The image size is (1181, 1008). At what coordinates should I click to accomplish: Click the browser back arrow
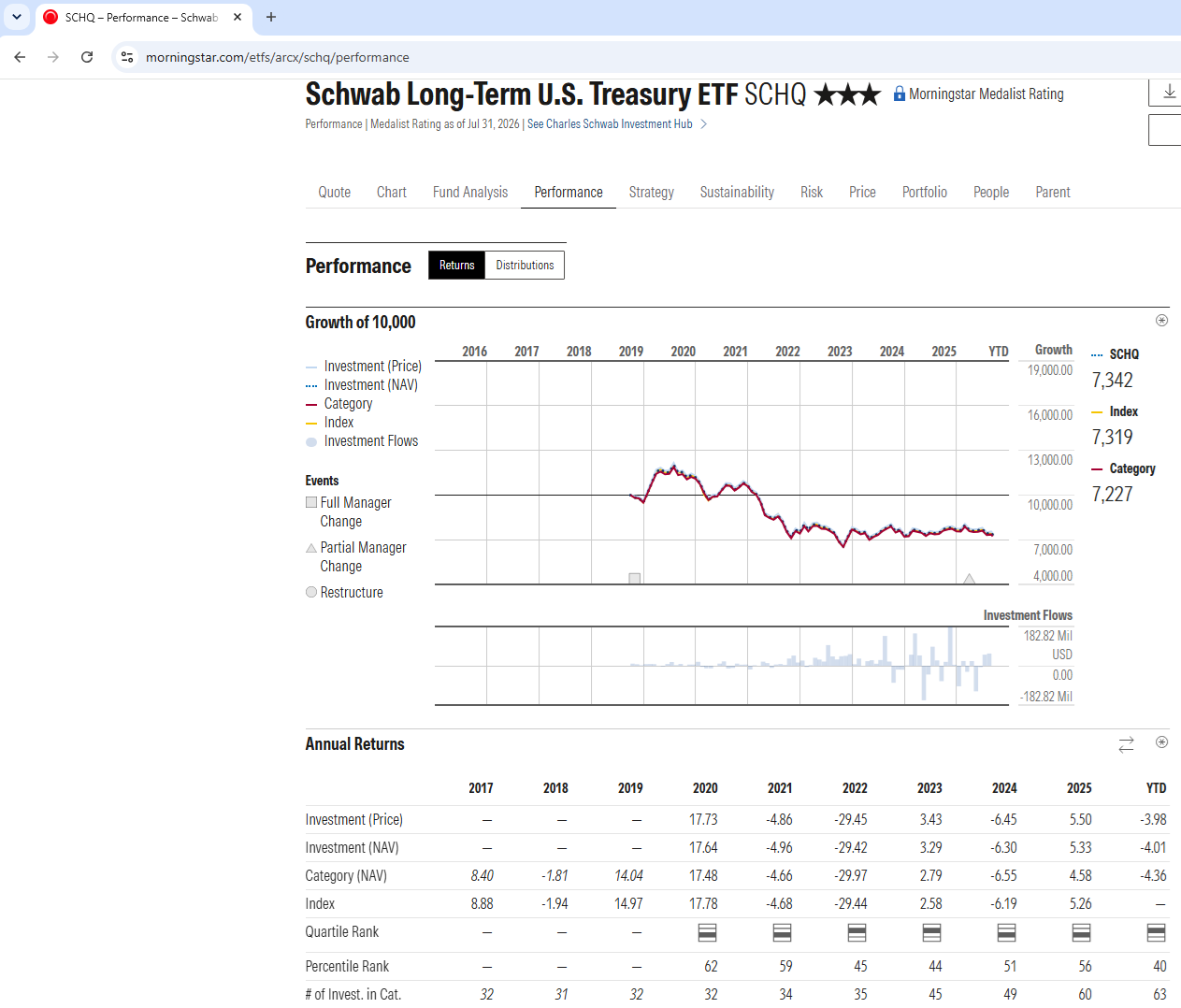click(20, 57)
